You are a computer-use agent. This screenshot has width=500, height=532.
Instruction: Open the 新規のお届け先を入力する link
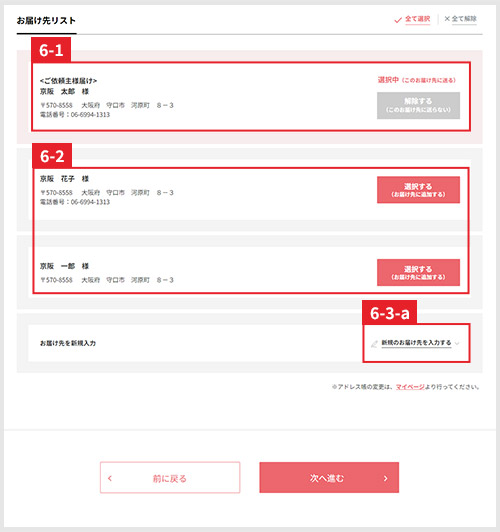click(416, 343)
